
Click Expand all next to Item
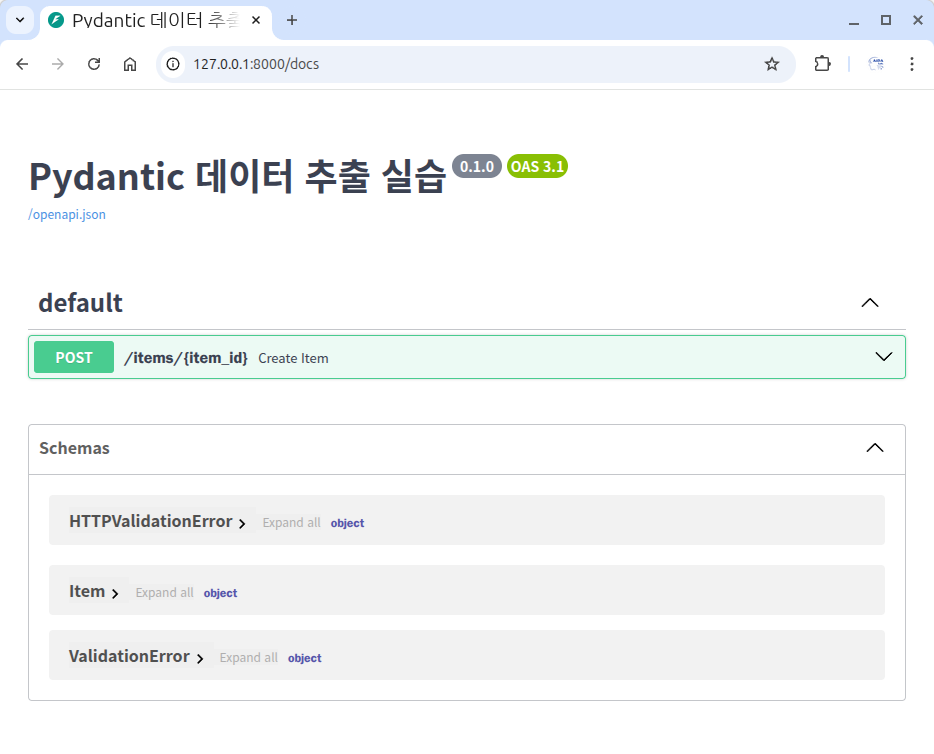(164, 593)
